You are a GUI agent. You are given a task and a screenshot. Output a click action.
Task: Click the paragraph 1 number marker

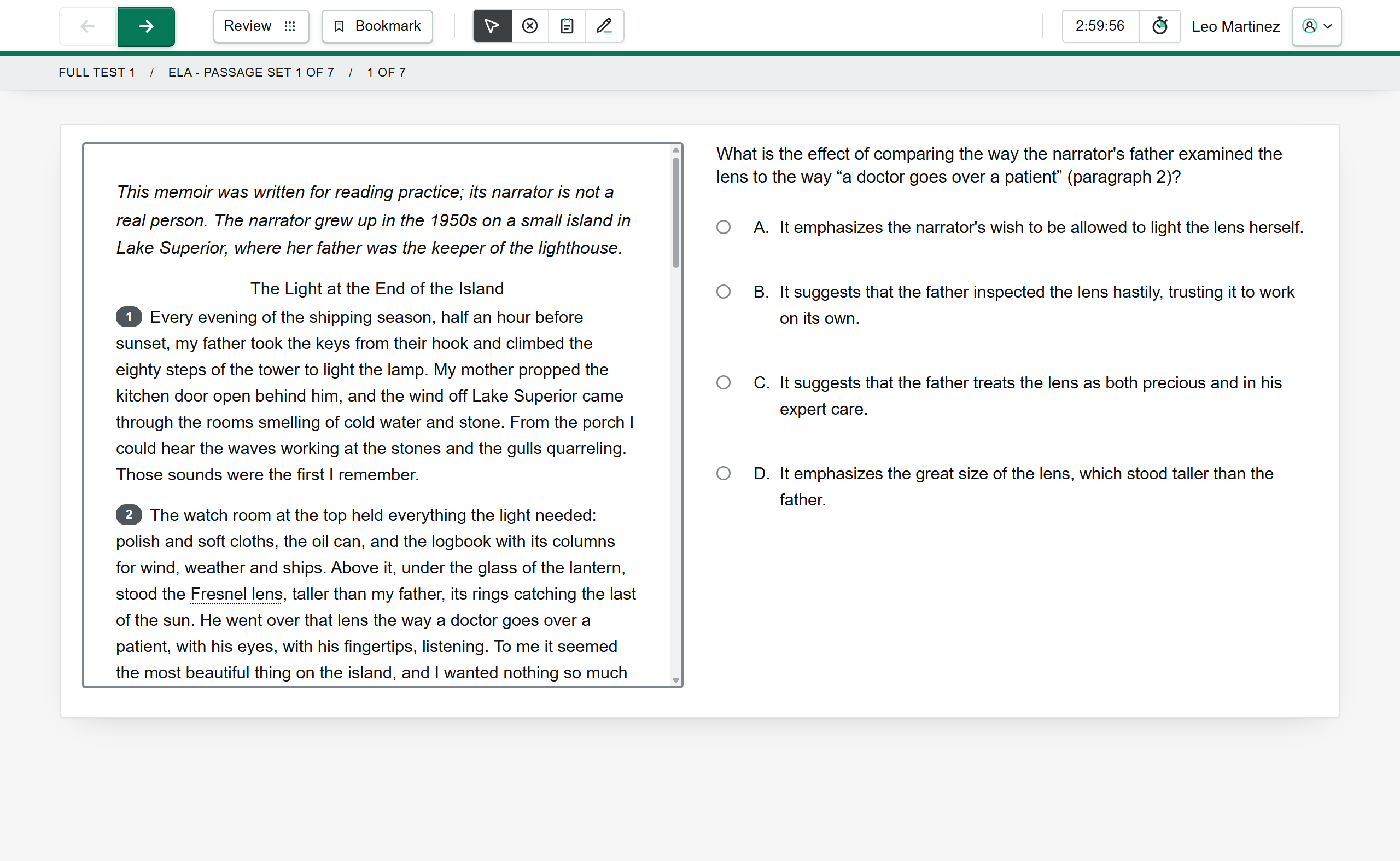pyautogui.click(x=129, y=317)
